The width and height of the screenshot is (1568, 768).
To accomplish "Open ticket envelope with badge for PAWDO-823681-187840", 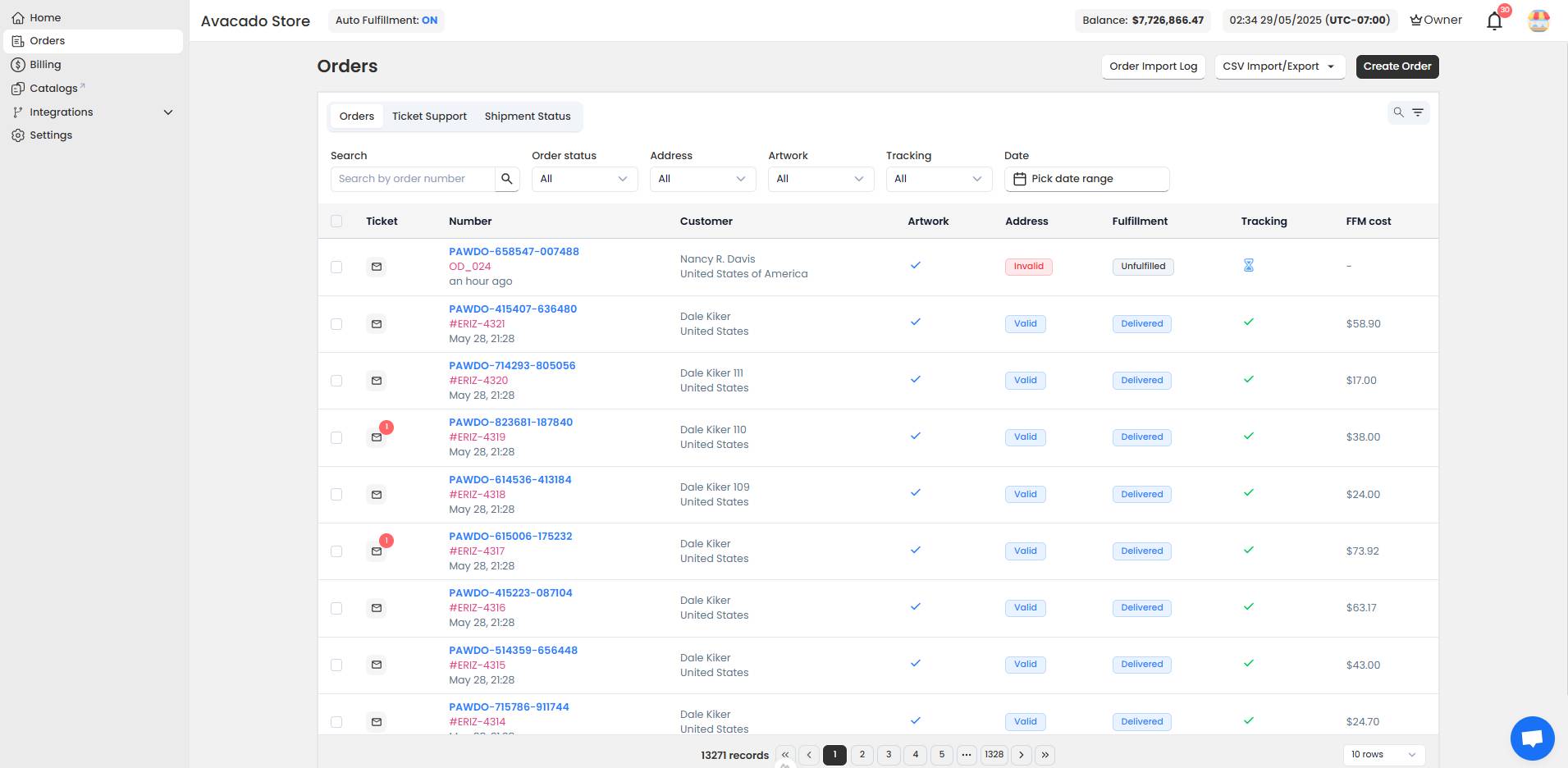I will click(x=377, y=437).
